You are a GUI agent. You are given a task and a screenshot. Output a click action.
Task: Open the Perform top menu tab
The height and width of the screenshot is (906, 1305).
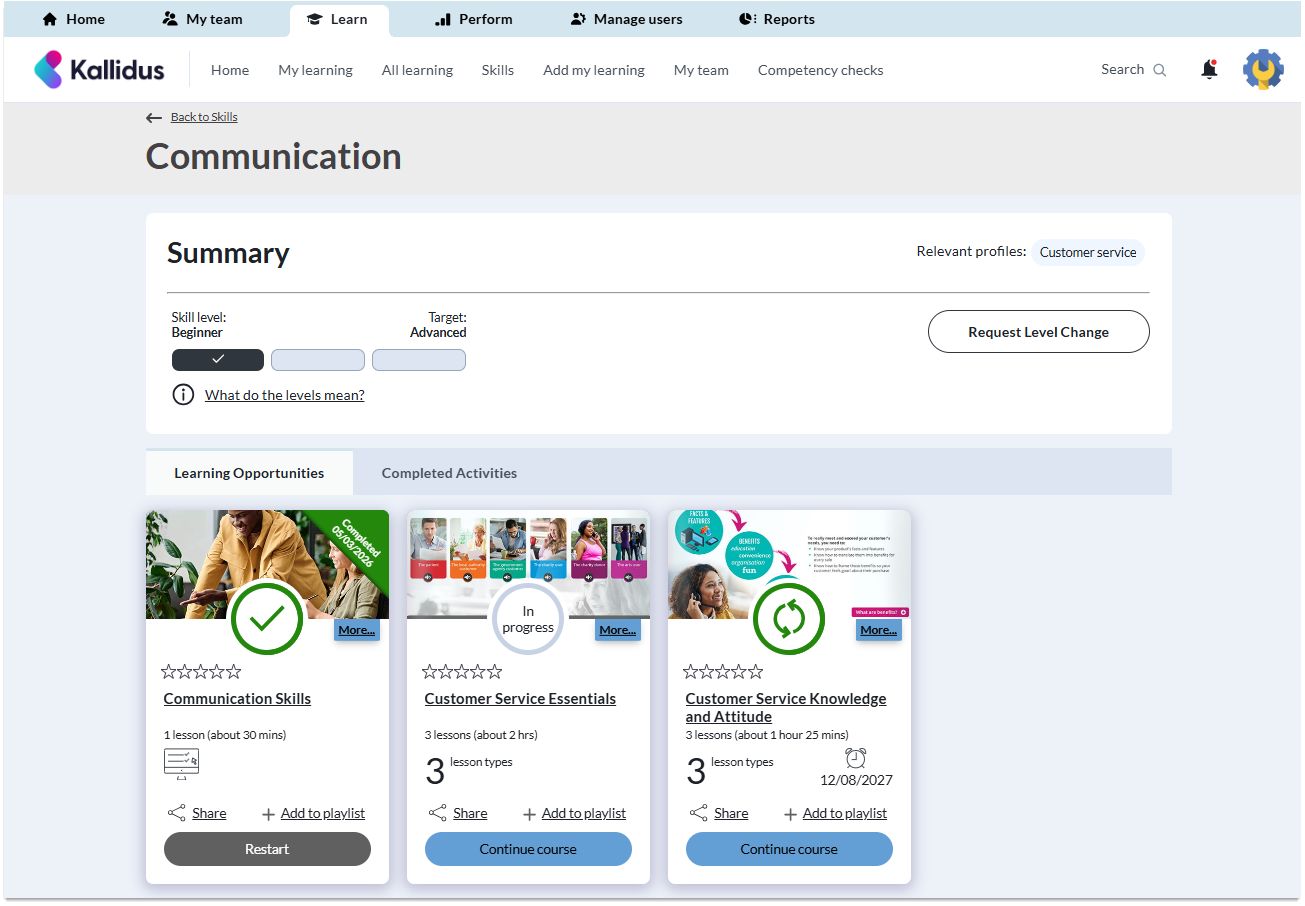pos(474,19)
